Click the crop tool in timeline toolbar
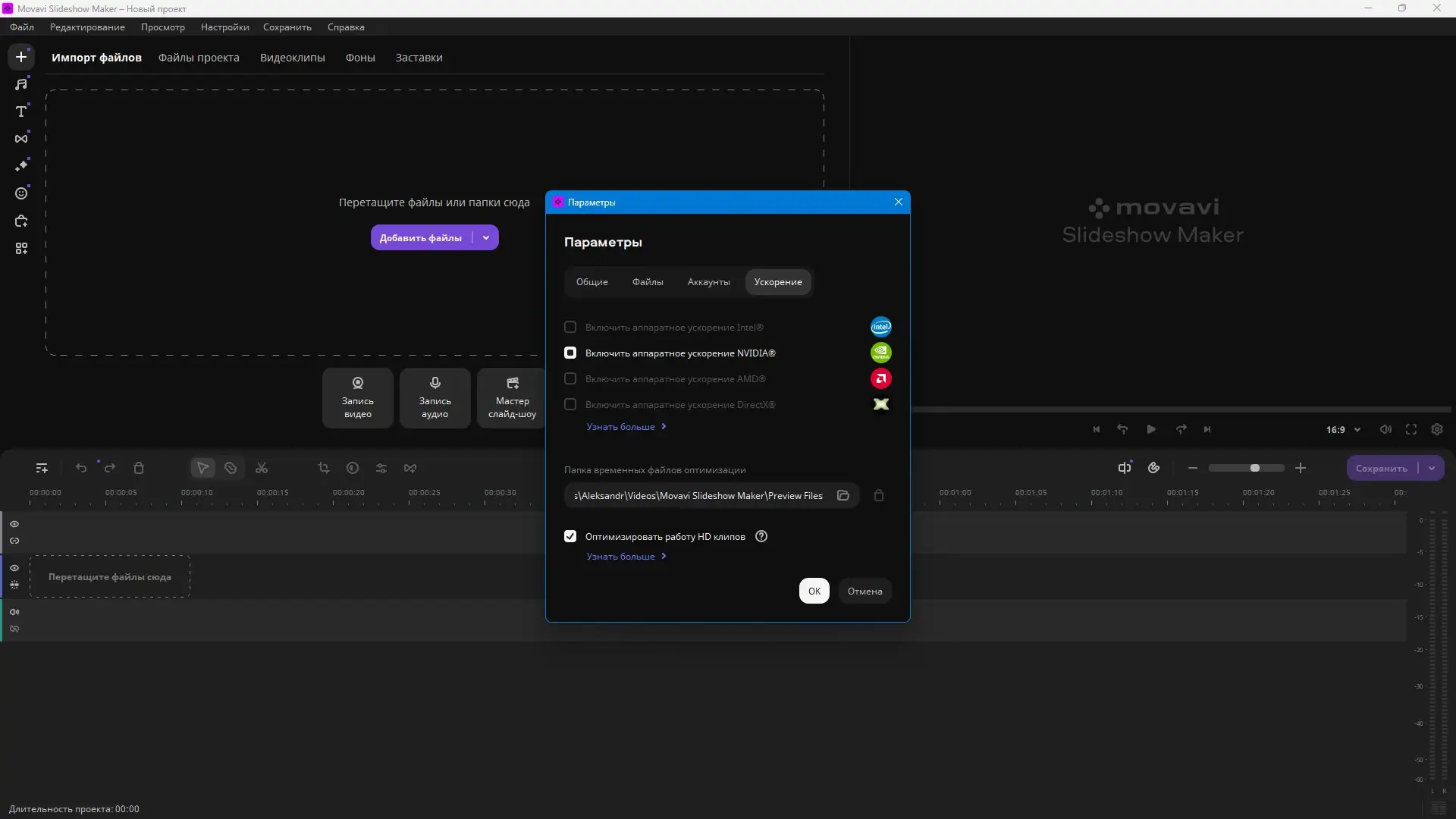 [324, 468]
